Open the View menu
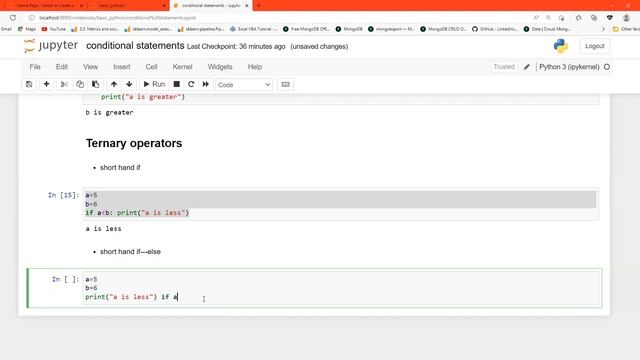This screenshot has width=640, height=360. [x=91, y=67]
